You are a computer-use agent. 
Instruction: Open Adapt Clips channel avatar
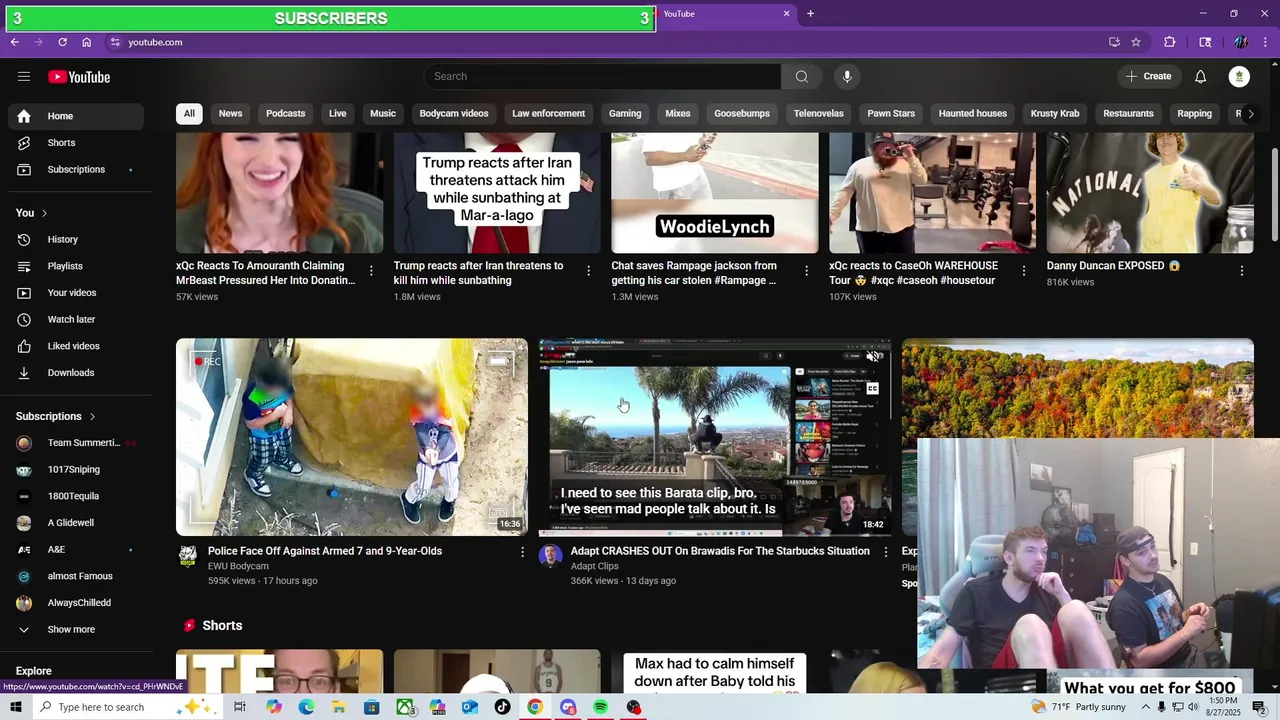(x=550, y=556)
